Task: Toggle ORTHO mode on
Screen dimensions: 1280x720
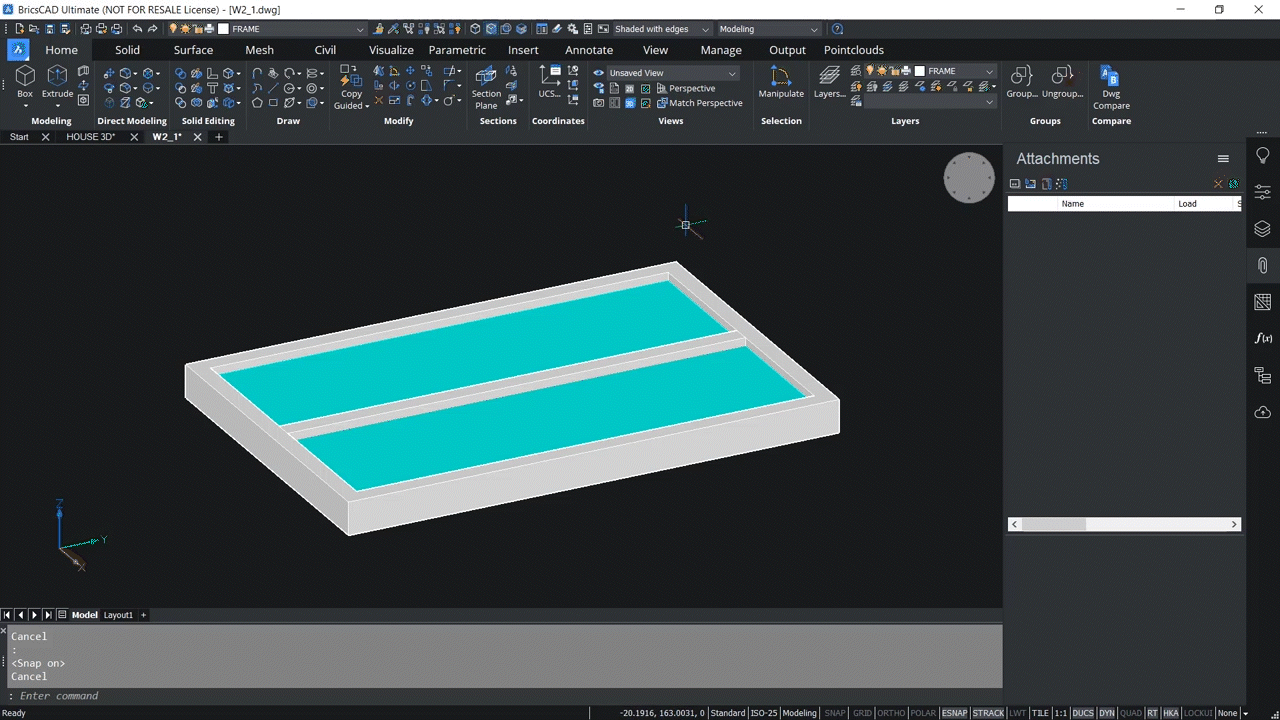Action: point(889,712)
